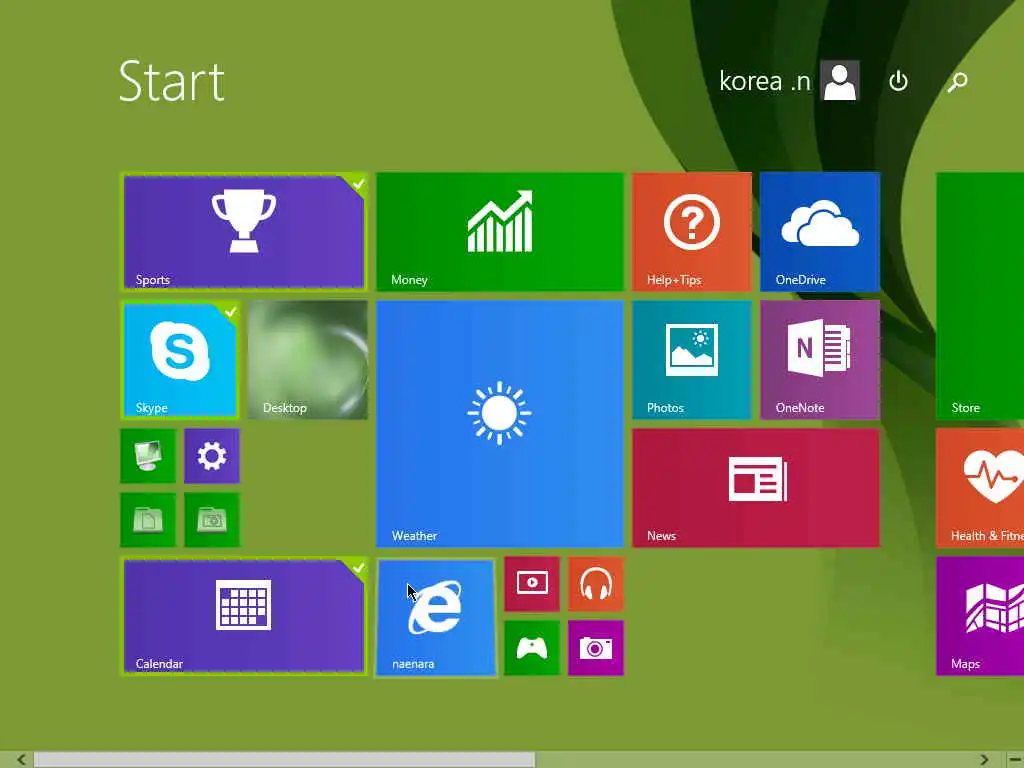Open the small Pictures folder tile

click(x=212, y=520)
